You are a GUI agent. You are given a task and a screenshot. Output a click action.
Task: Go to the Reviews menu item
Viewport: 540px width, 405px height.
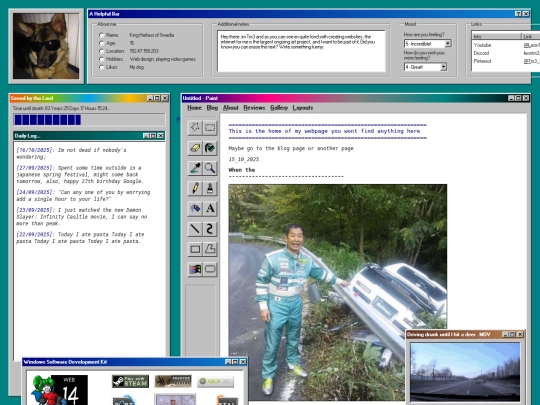[254, 108]
